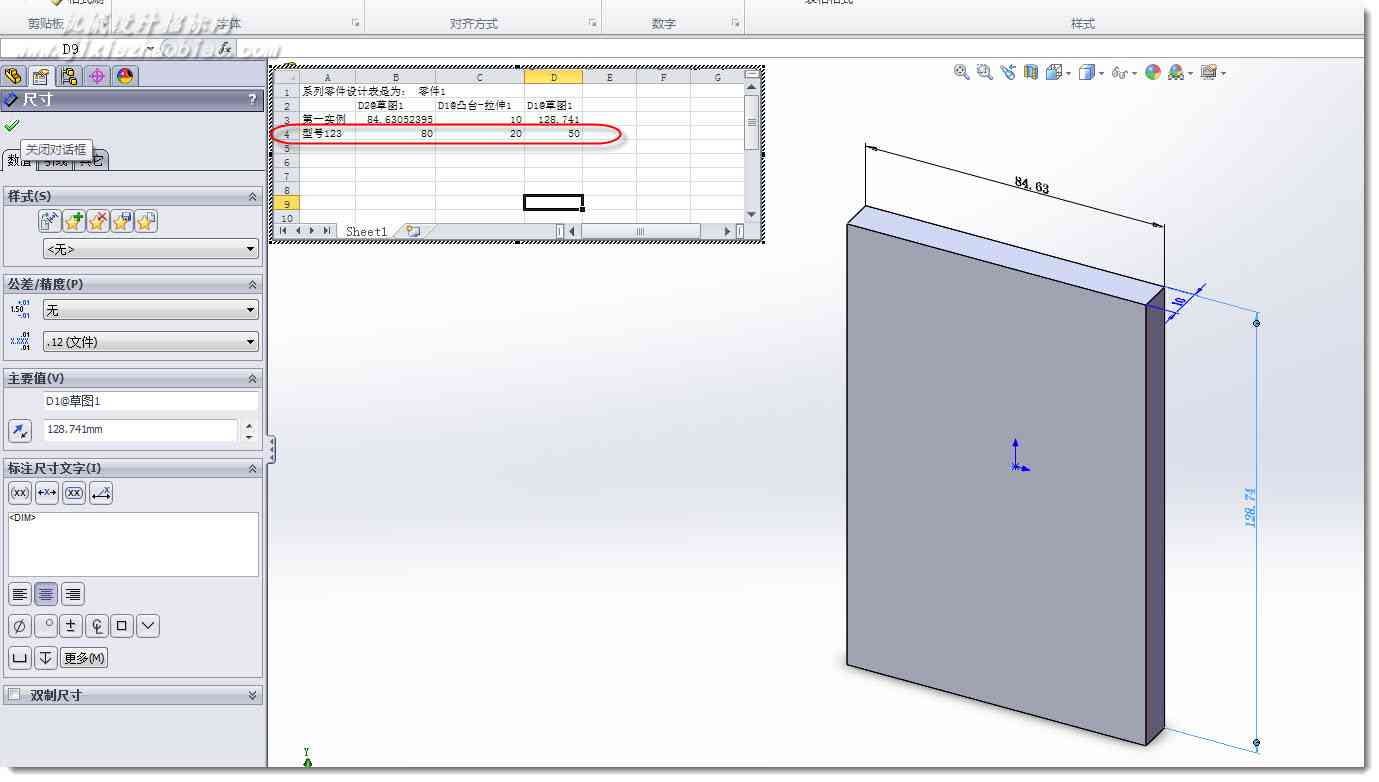Insert depth symbol
1379x782 pixels.
[x=46, y=658]
